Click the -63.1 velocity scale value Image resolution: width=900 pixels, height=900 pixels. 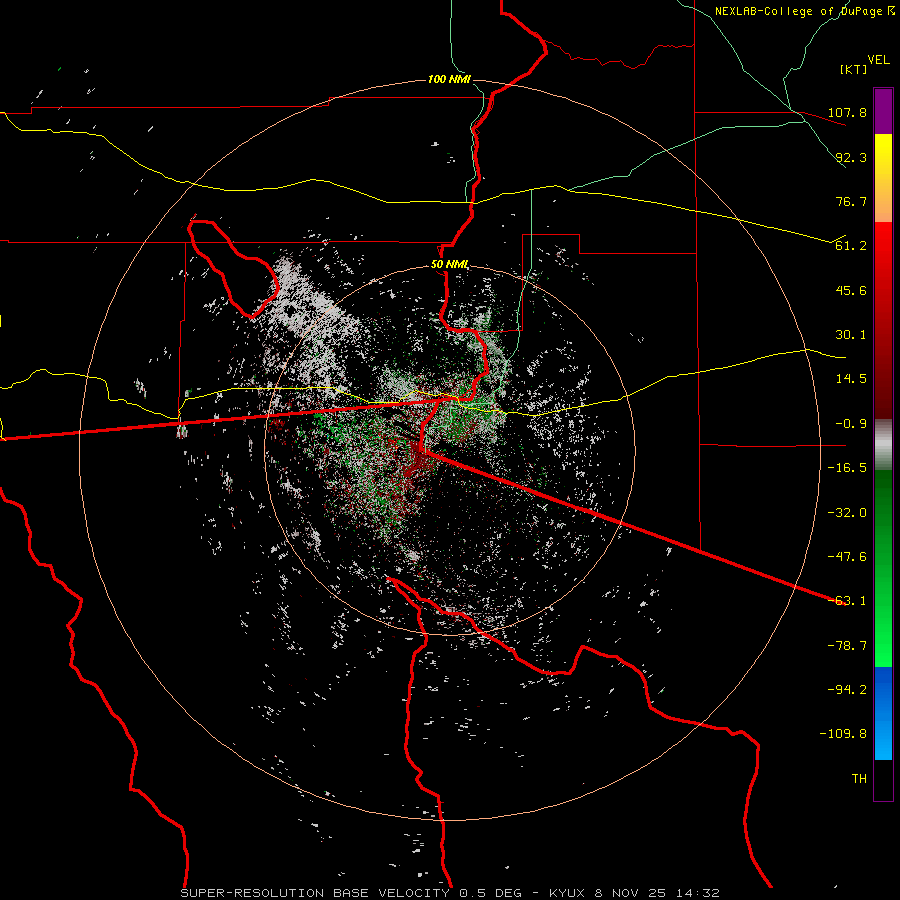coord(847,601)
